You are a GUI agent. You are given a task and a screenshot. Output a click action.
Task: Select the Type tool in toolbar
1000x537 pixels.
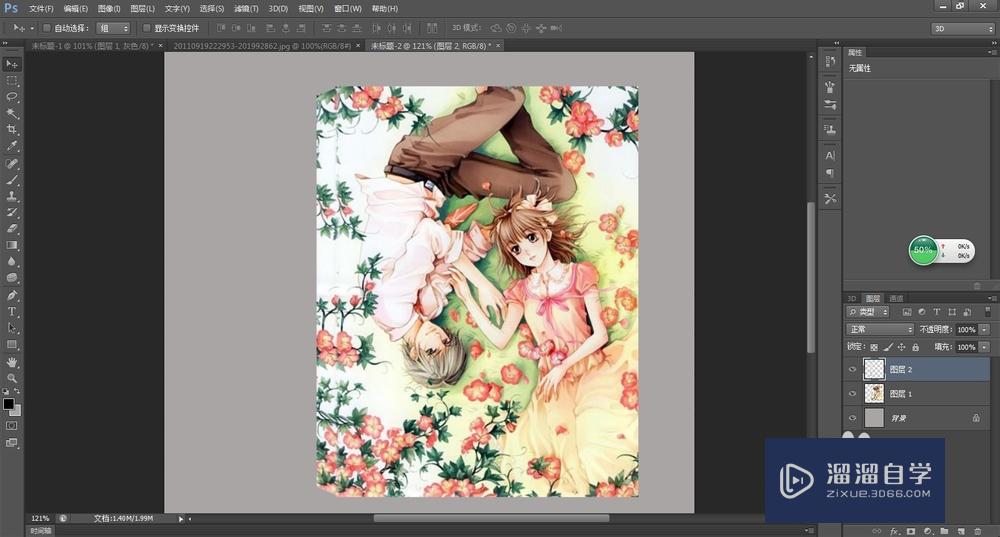click(x=12, y=312)
